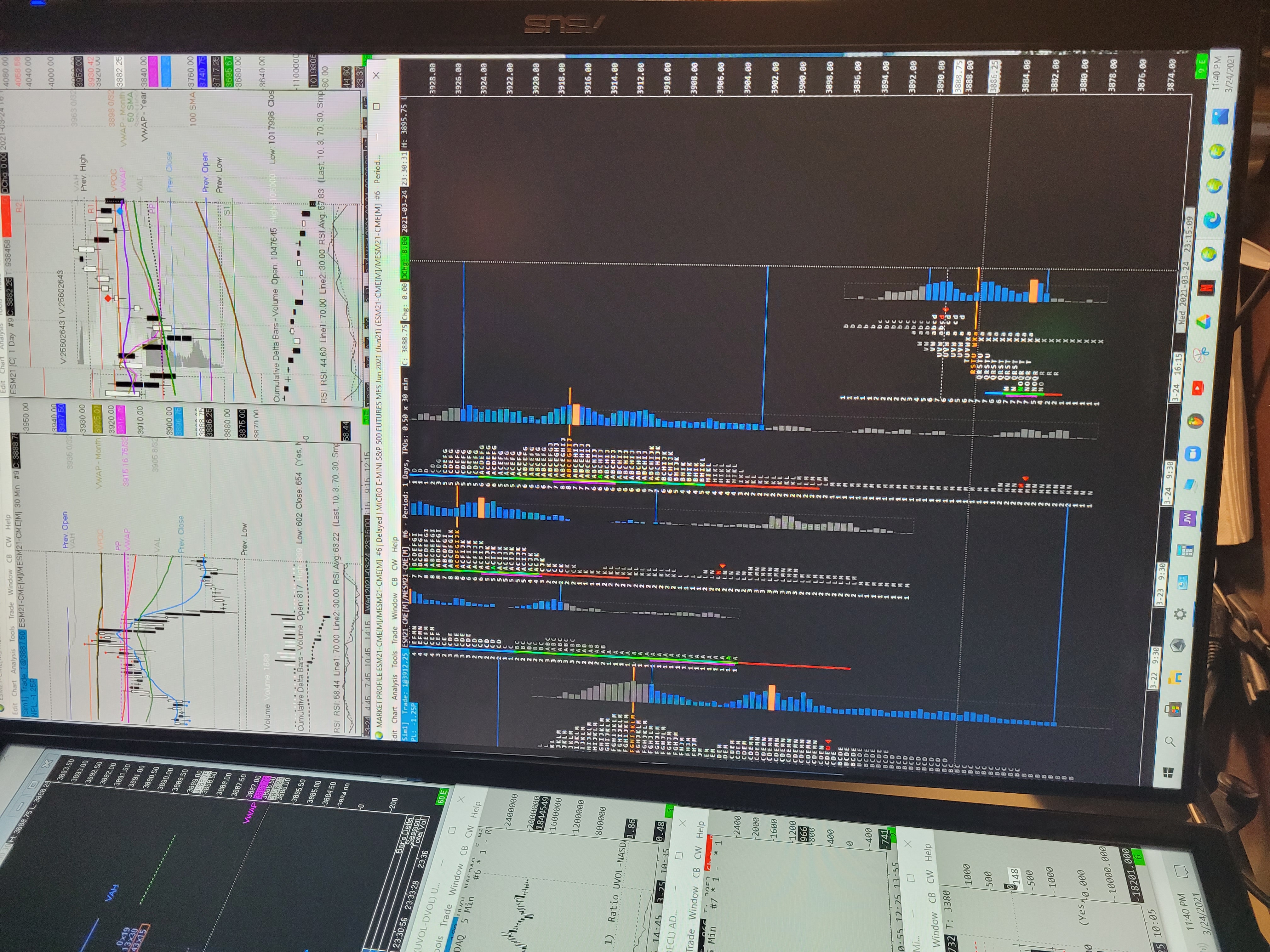Open the blue widget icon beside Calculator
Image resolution: width=1270 pixels, height=952 pixels.
(1182, 582)
